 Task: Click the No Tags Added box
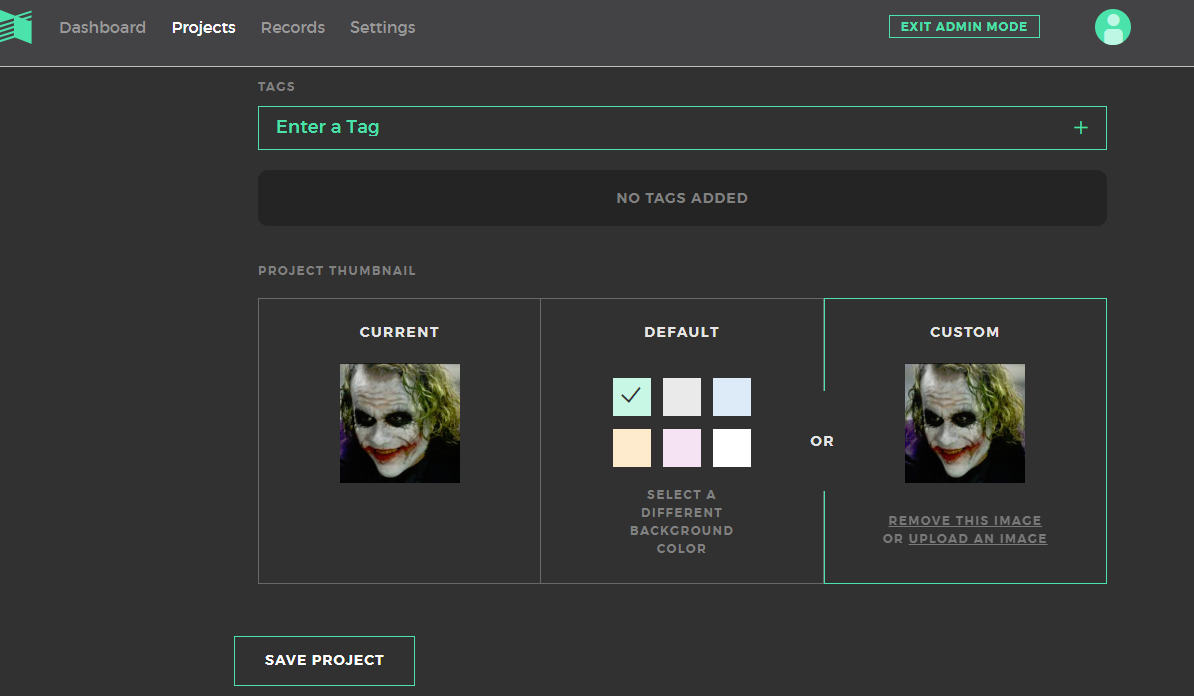point(682,198)
